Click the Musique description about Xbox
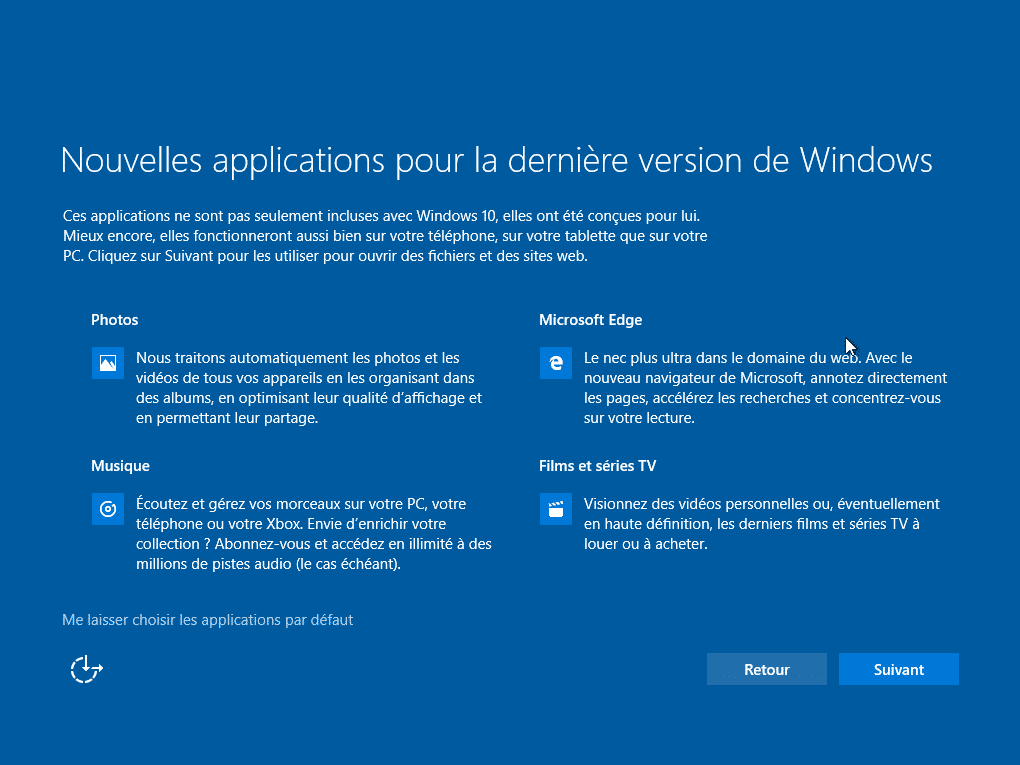Screen dimensions: 1020x765 [312, 534]
